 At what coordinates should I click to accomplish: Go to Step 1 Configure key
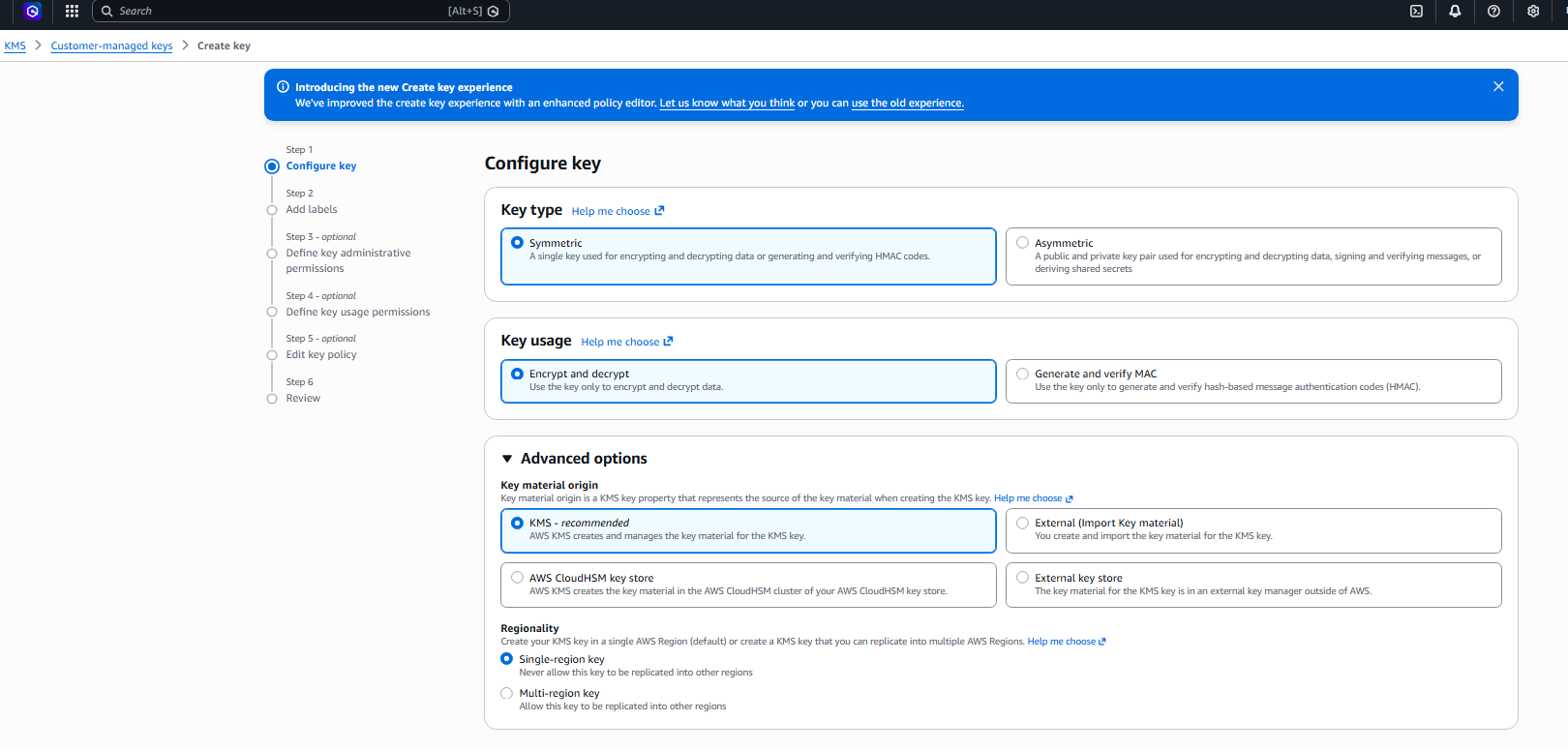point(320,166)
